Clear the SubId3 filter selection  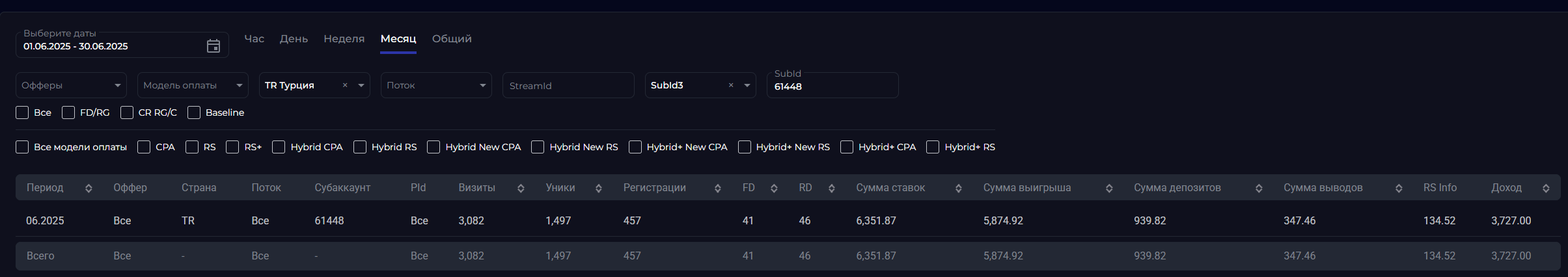[x=731, y=85]
